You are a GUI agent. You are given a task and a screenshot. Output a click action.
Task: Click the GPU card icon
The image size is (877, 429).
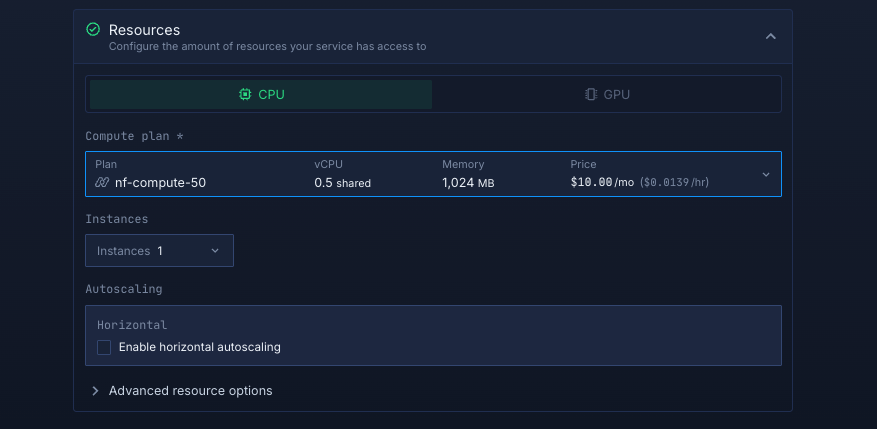(x=591, y=95)
